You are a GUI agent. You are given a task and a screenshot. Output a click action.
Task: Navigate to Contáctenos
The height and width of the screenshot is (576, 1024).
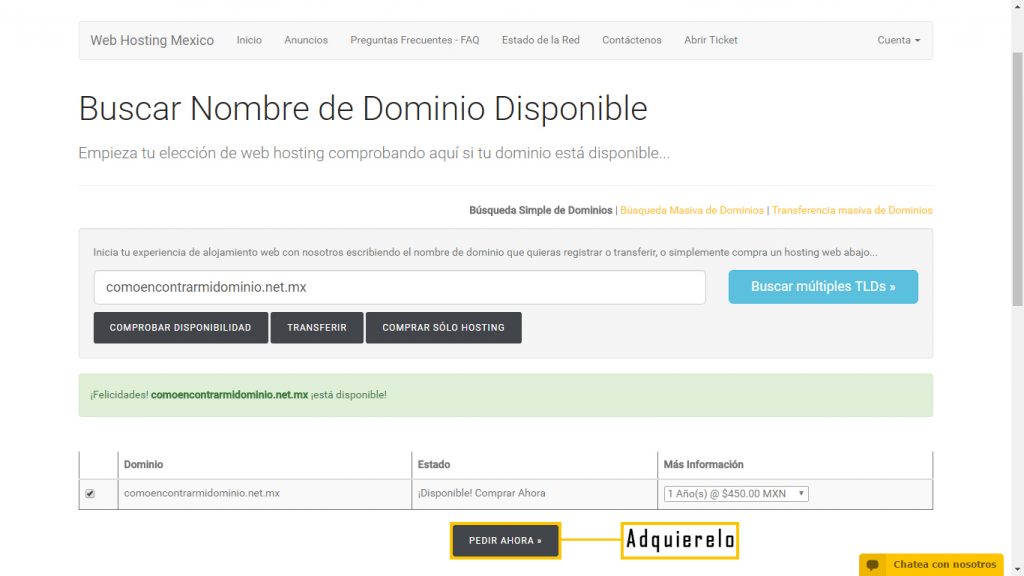pos(631,40)
